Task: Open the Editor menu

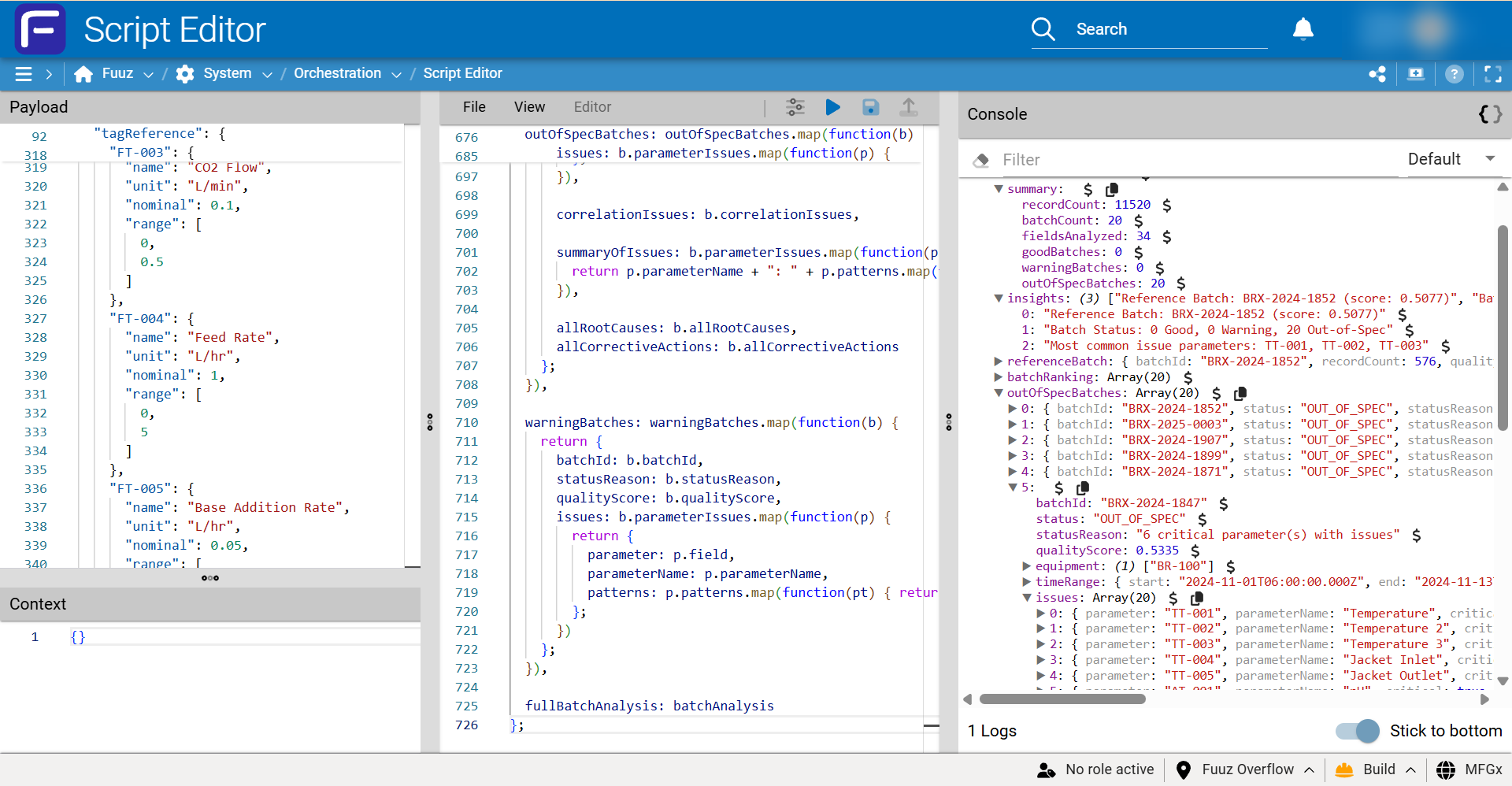Action: coord(592,107)
